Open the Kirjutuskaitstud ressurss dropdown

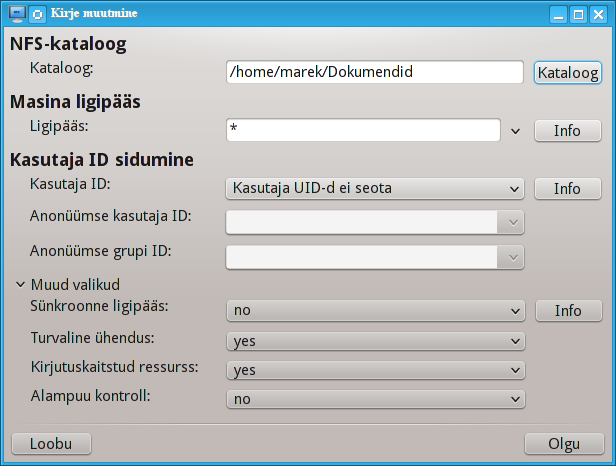[x=376, y=370]
